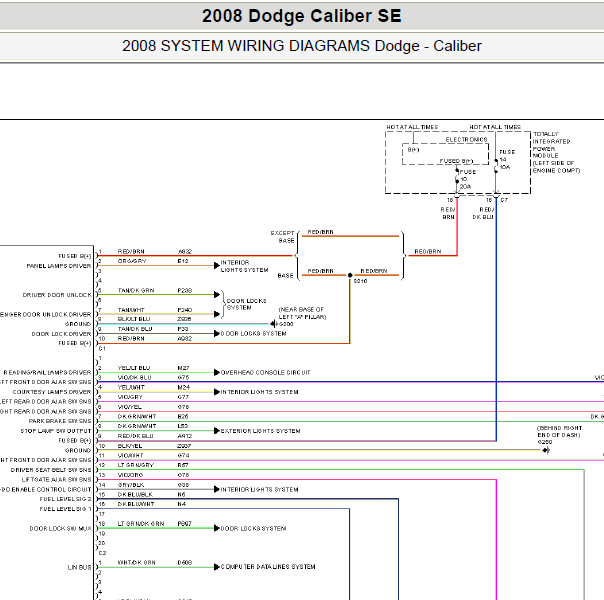The image size is (604, 600).
Task: Click the 'S210' splice label
Action: (x=360, y=281)
